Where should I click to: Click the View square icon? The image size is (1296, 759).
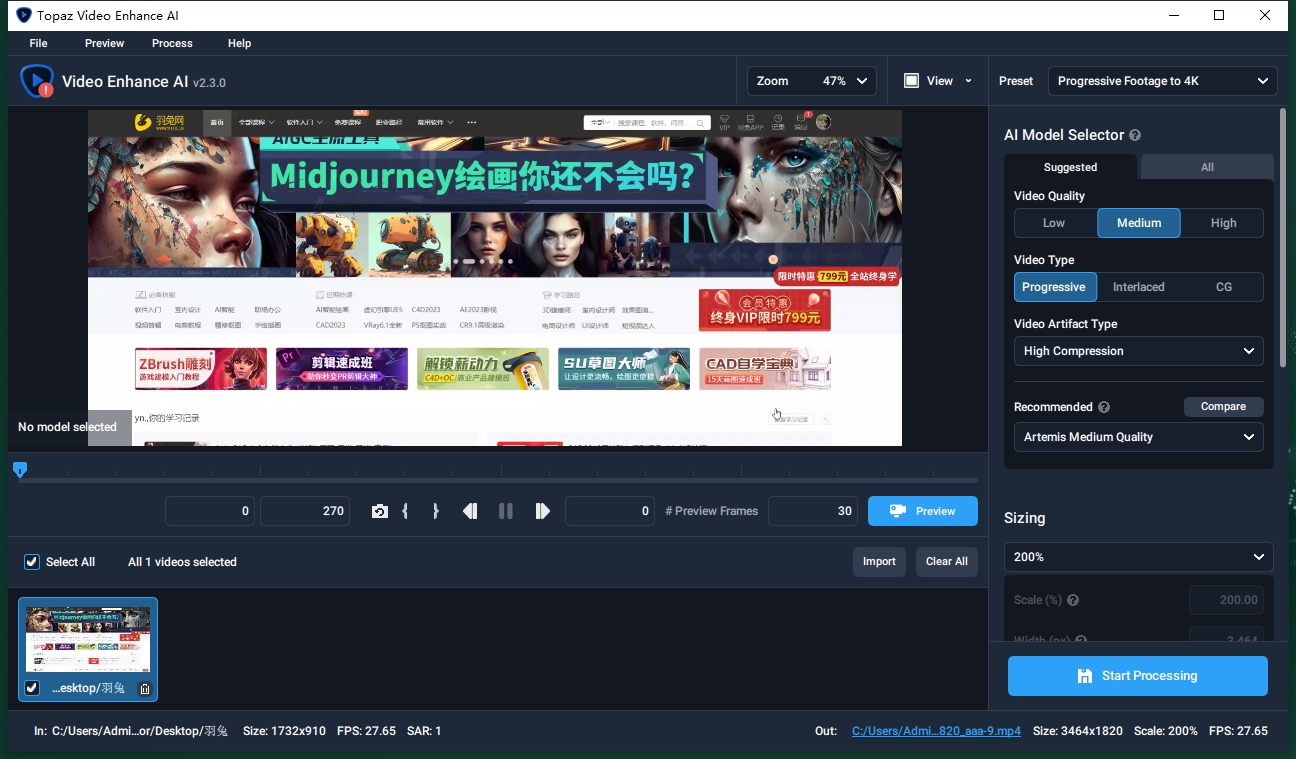(912, 81)
